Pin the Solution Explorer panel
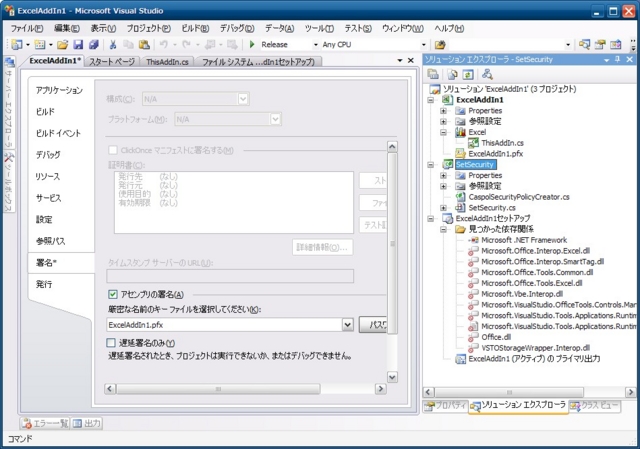The width and height of the screenshot is (640, 449). click(x=617, y=60)
